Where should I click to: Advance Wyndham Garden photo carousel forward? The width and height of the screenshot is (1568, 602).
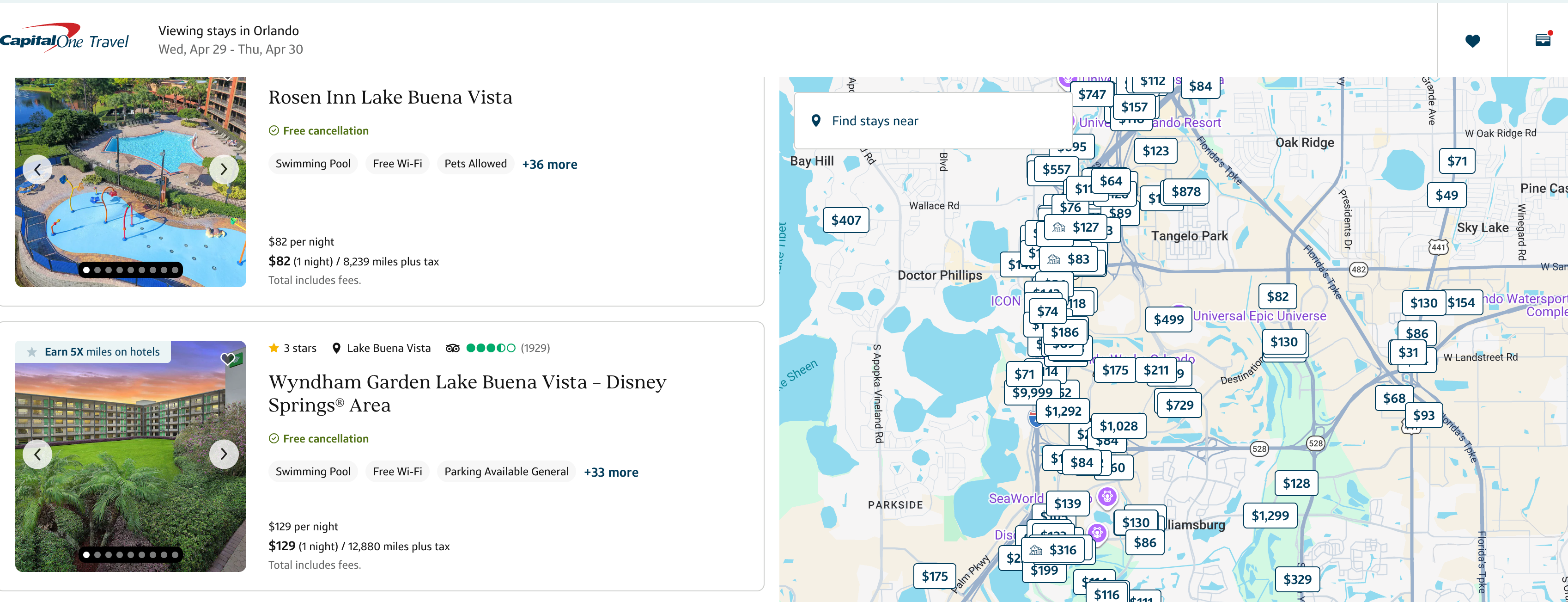[x=224, y=454]
